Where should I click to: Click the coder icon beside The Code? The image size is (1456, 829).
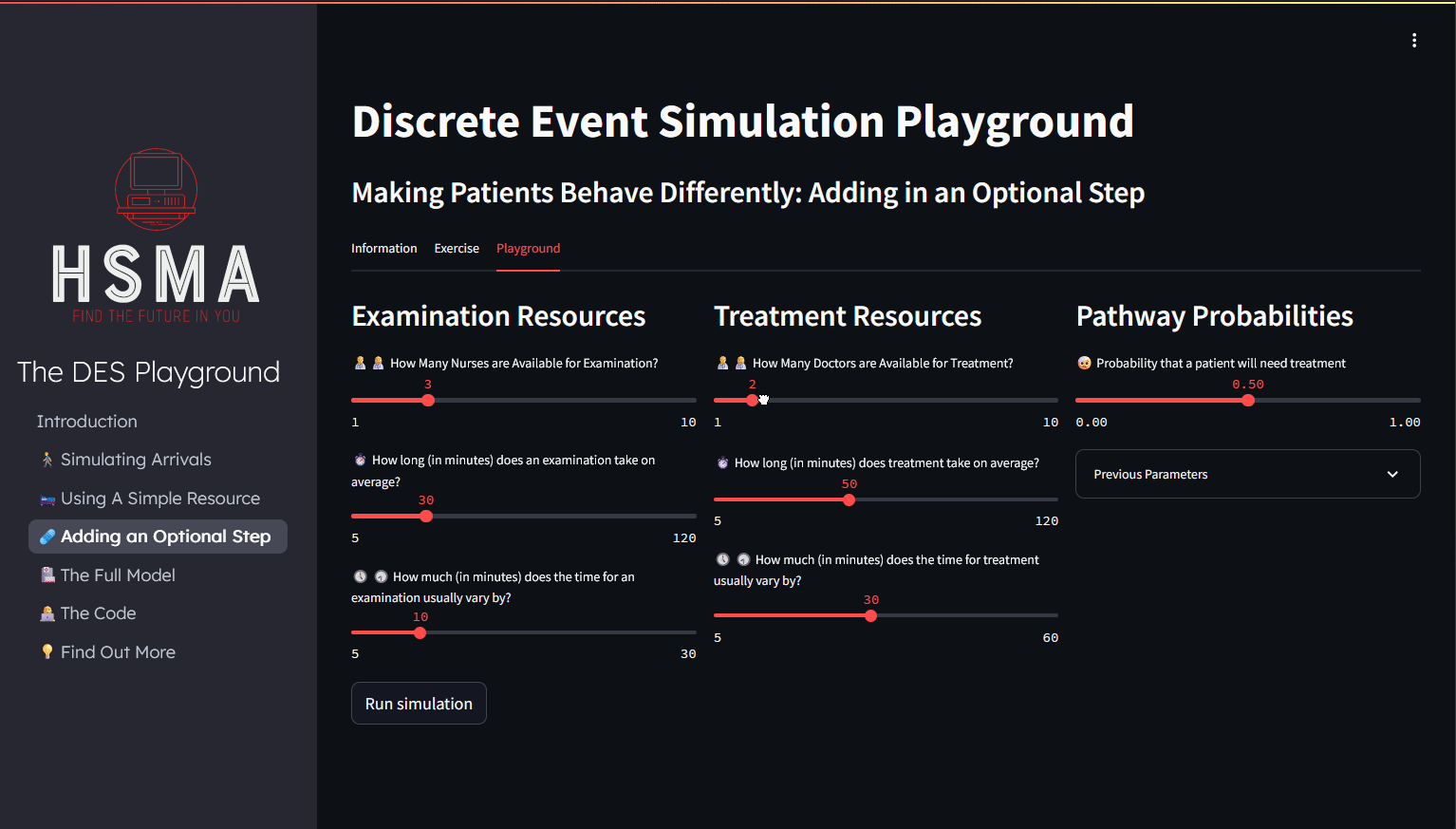(47, 613)
